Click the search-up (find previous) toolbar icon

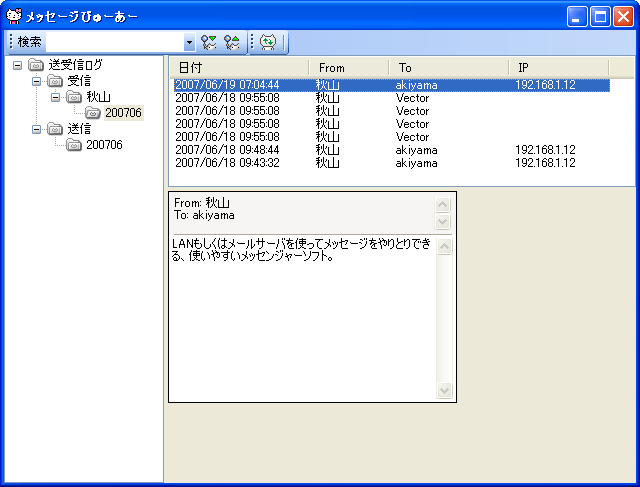click(231, 42)
